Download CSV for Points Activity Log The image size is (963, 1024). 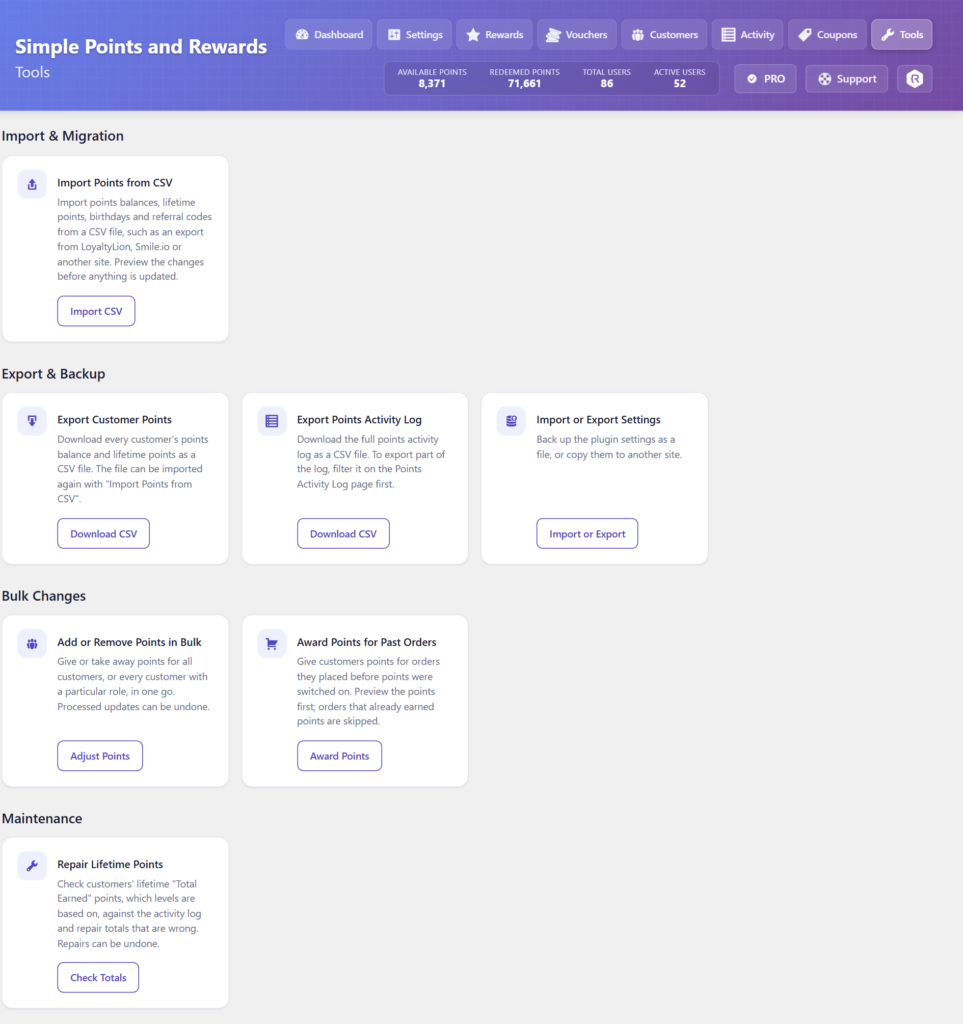click(343, 534)
